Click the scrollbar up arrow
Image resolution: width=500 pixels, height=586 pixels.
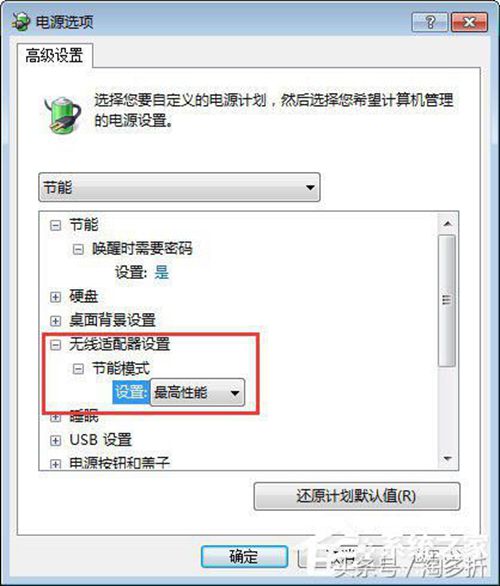click(447, 223)
